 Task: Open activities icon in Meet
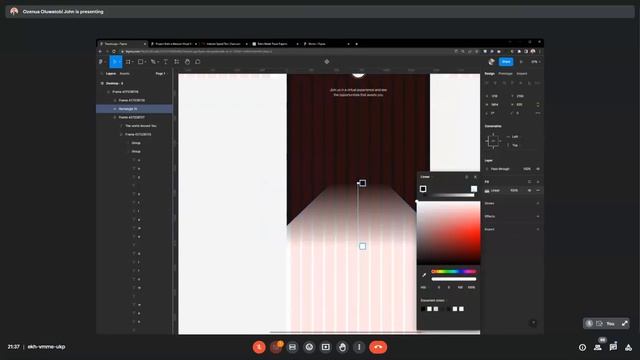point(629,347)
